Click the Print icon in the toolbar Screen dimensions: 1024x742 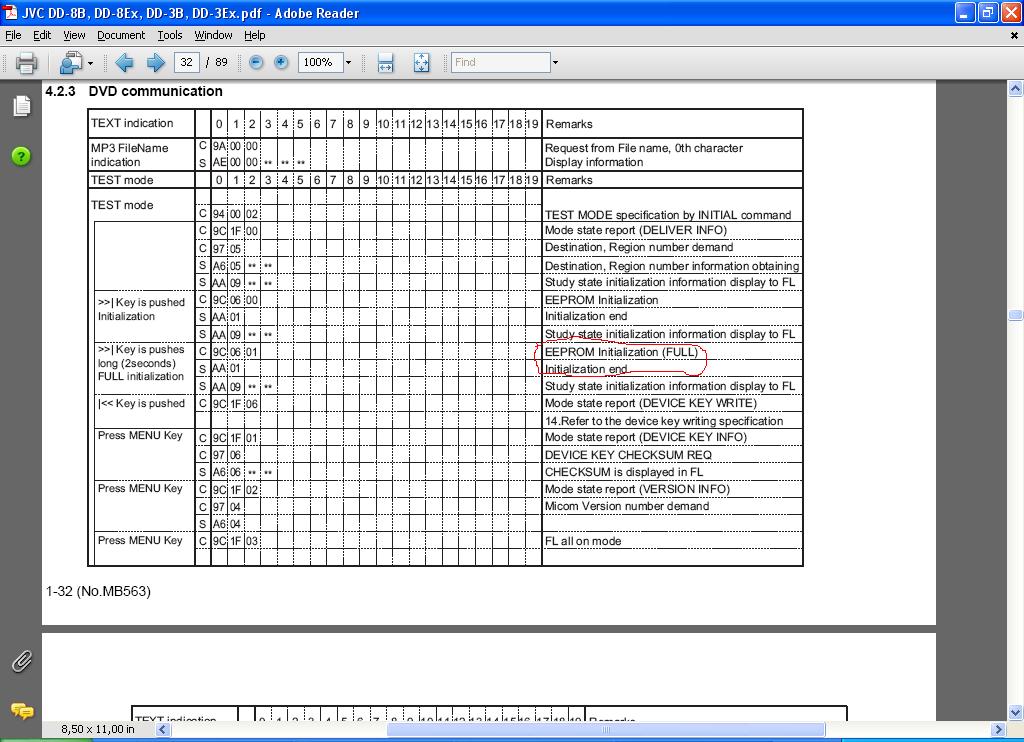pos(26,63)
